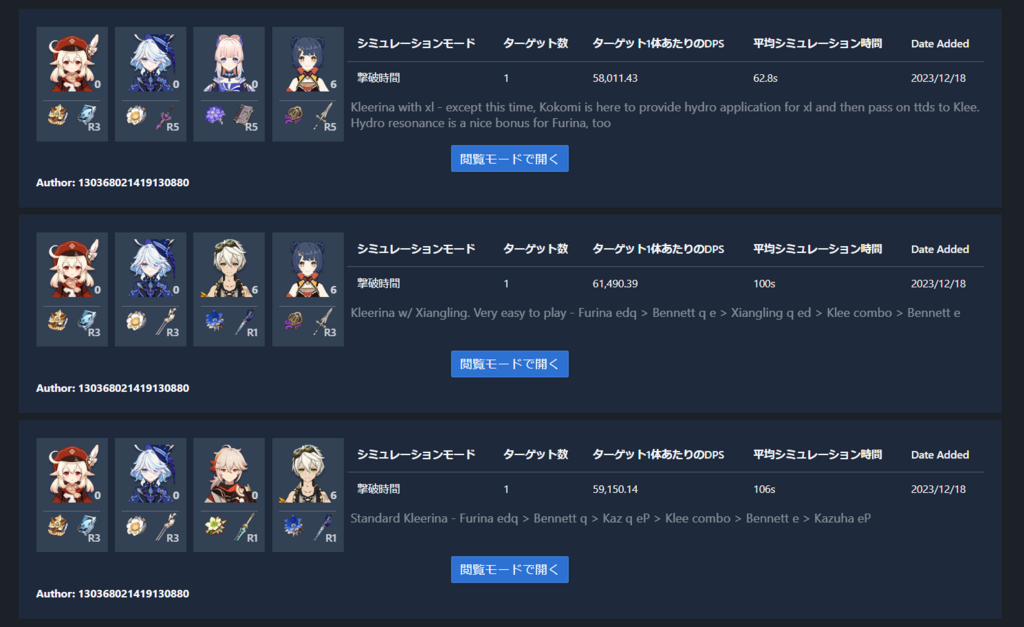The width and height of the screenshot is (1024, 627).
Task: Click Date Added header in first card
Action: (940, 44)
